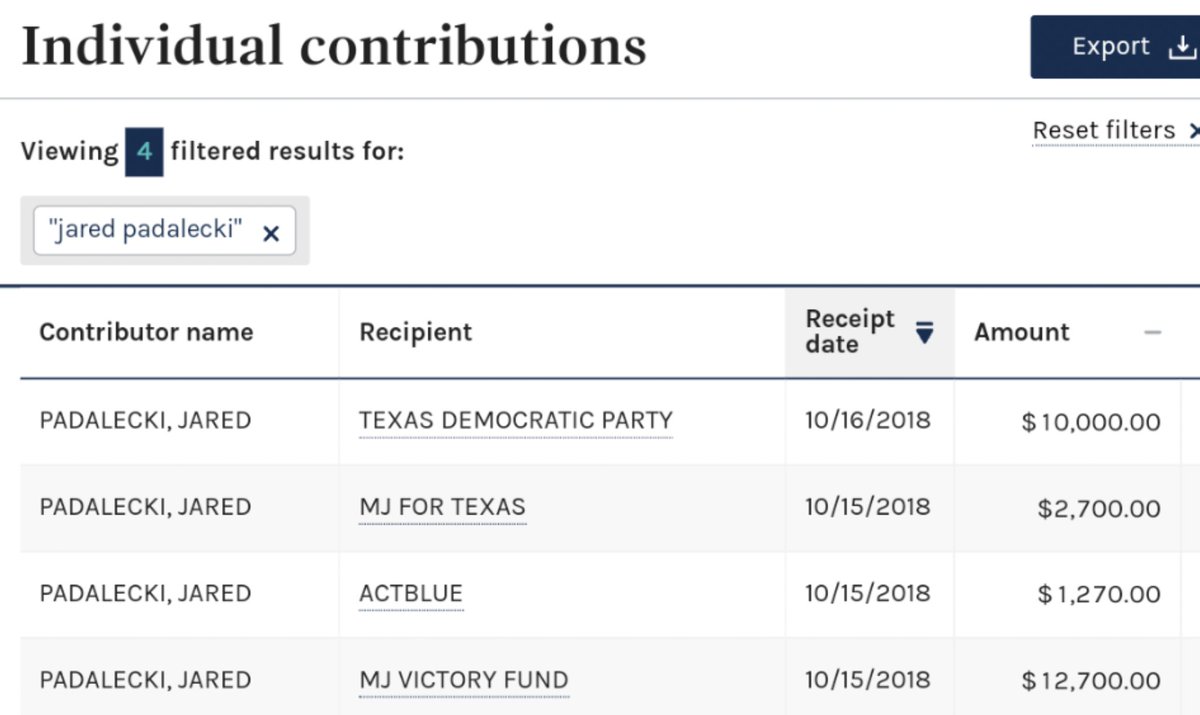Sort by Receipt date arrow icon
This screenshot has width=1200, height=715.
(925, 332)
